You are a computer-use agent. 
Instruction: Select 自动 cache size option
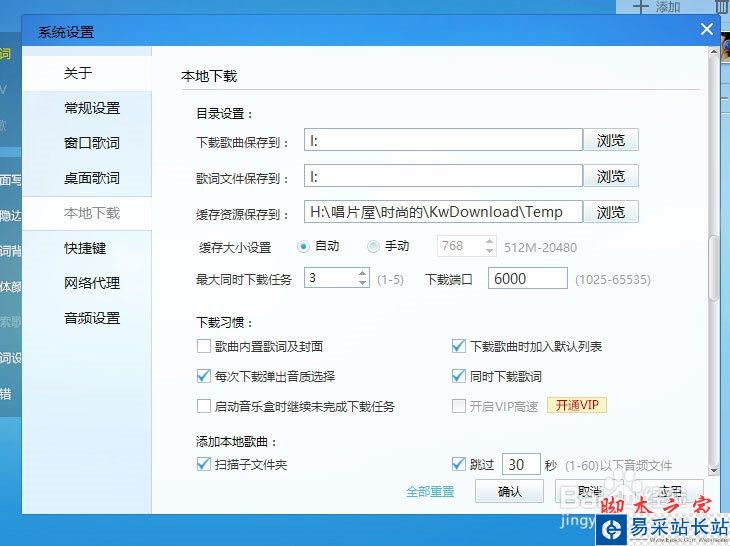(x=303, y=246)
